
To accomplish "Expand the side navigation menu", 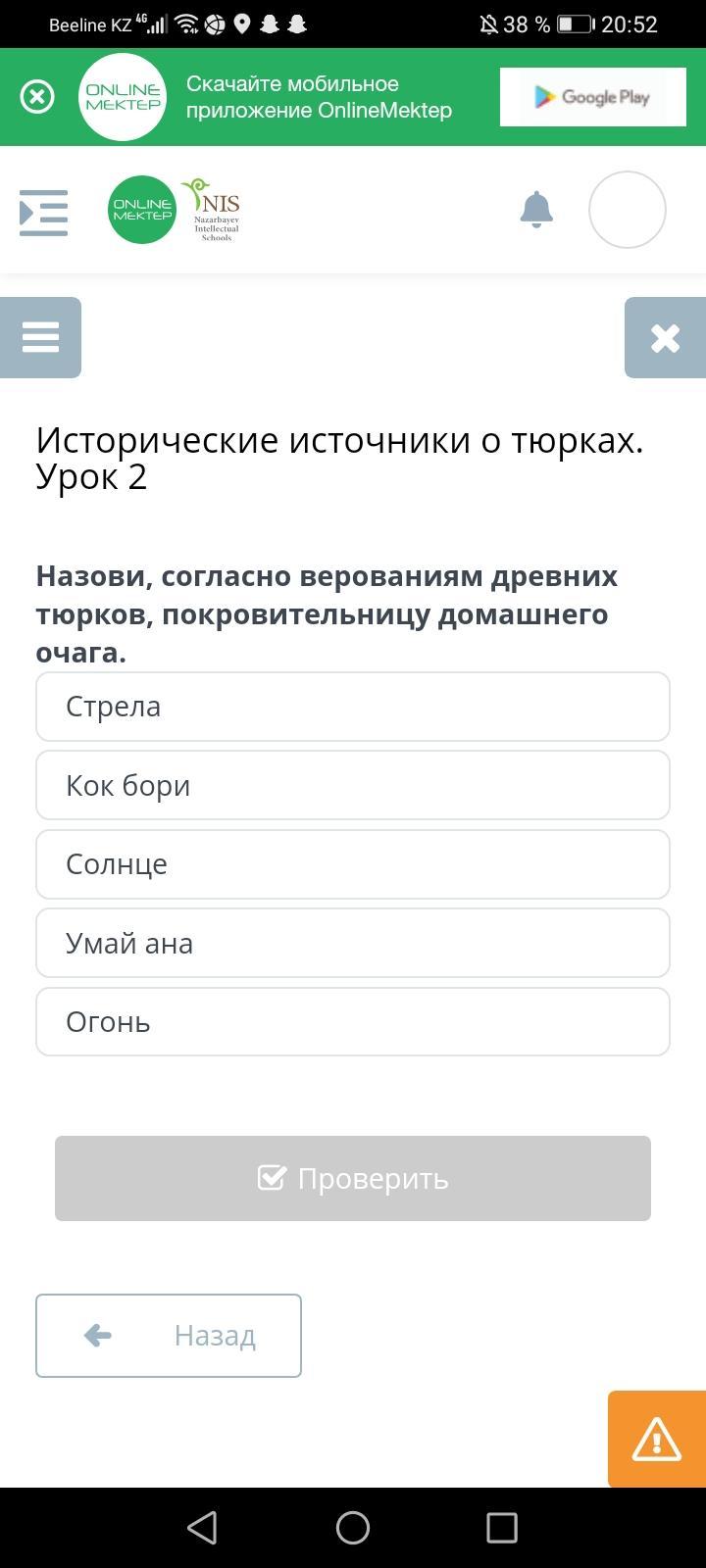I will click(44, 213).
